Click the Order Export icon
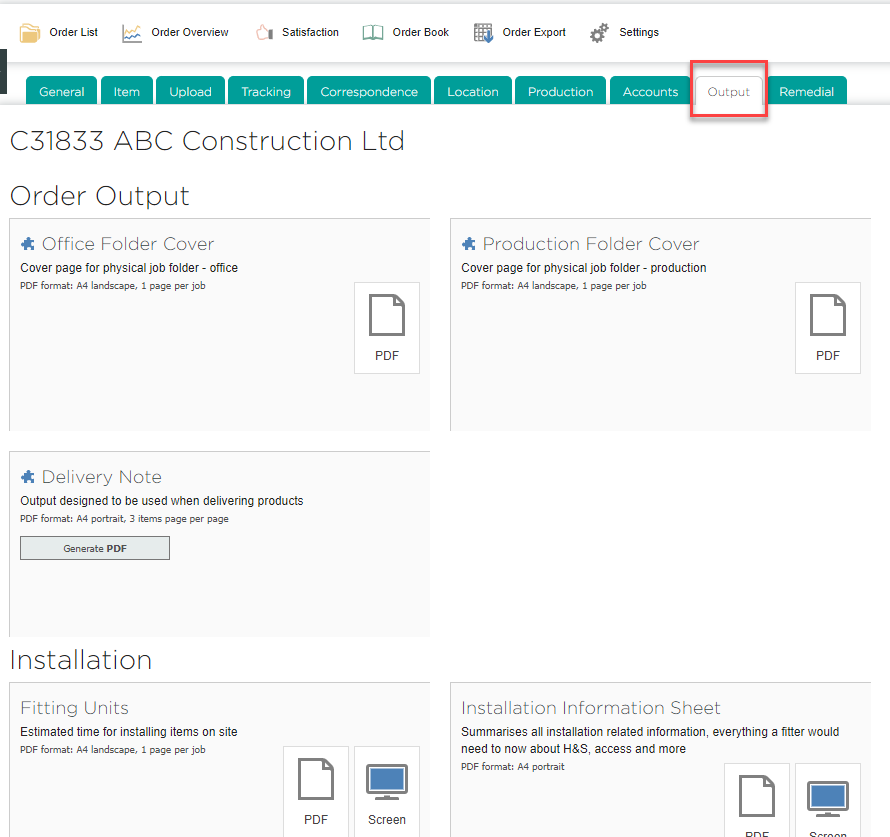This screenshot has width=890, height=837. coord(484,33)
